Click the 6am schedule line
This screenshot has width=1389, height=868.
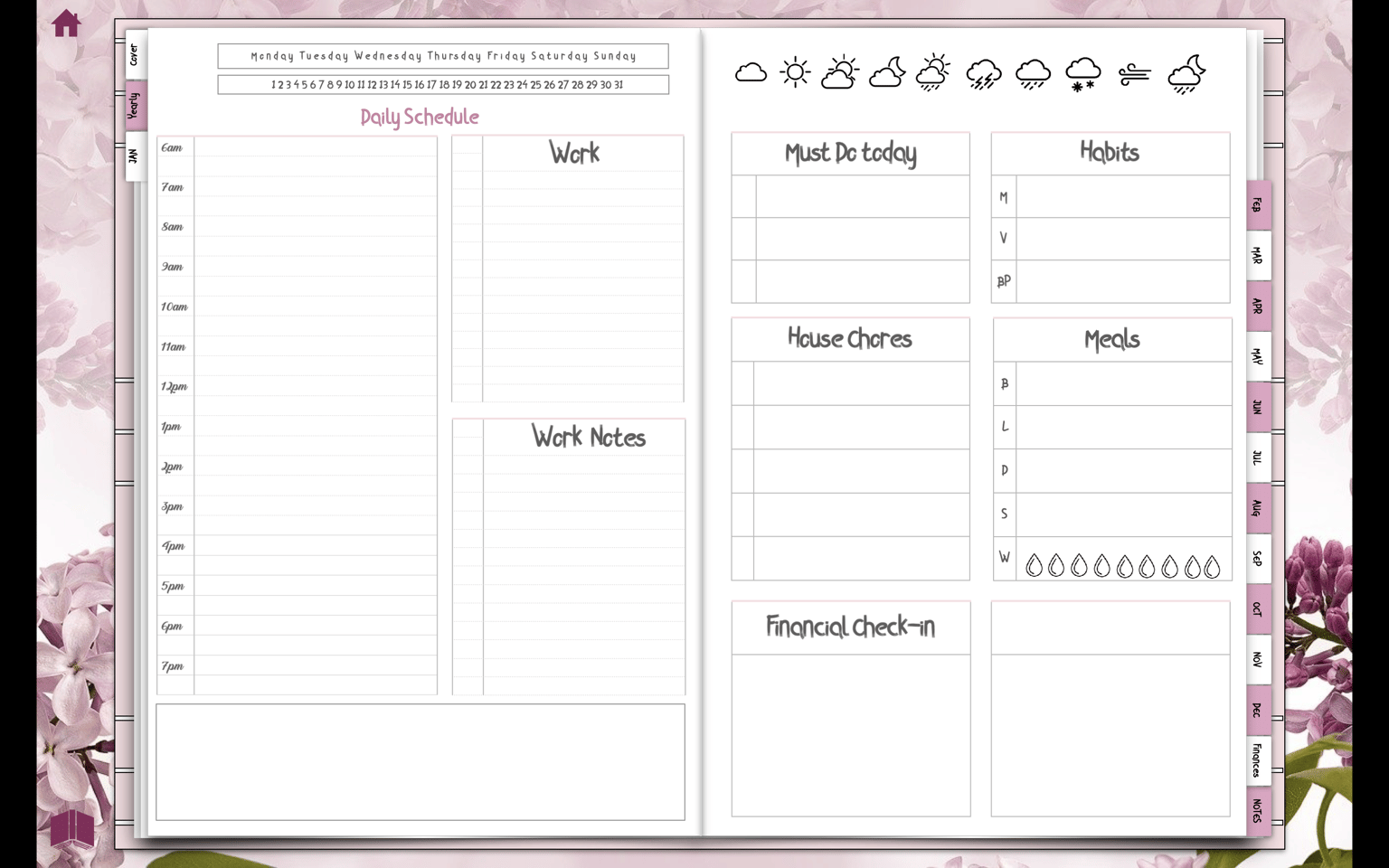click(316, 146)
